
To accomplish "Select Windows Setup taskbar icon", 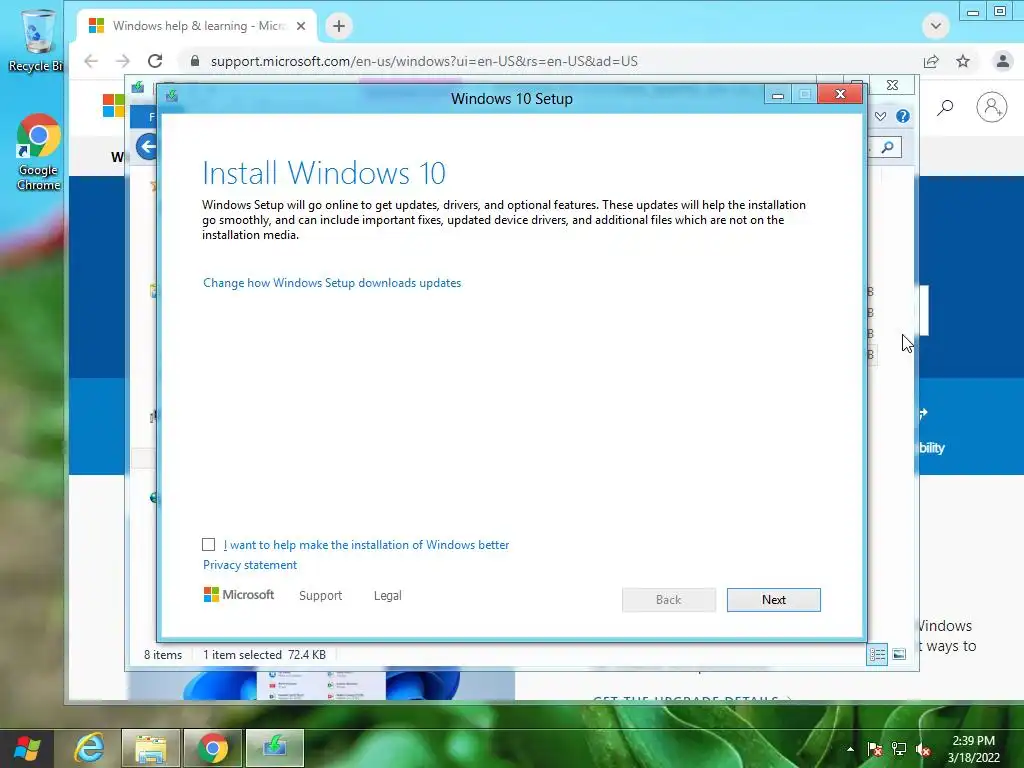I will 275,748.
